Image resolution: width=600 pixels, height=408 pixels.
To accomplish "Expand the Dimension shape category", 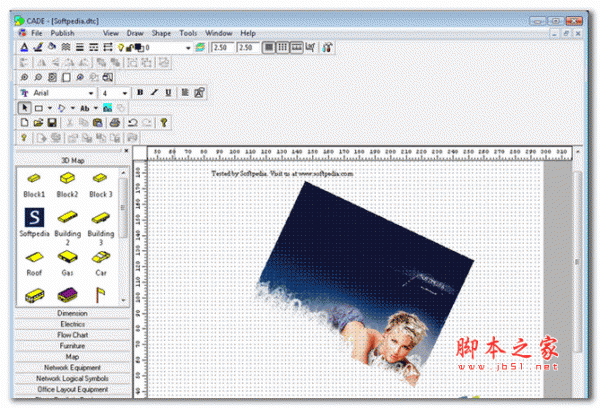I will pos(72,313).
